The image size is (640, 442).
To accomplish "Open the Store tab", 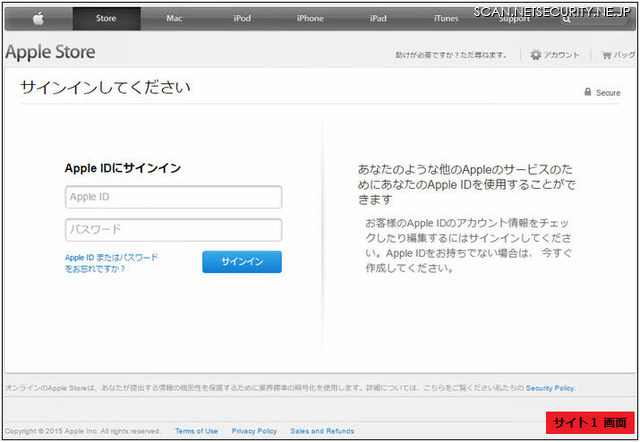I will tap(106, 18).
